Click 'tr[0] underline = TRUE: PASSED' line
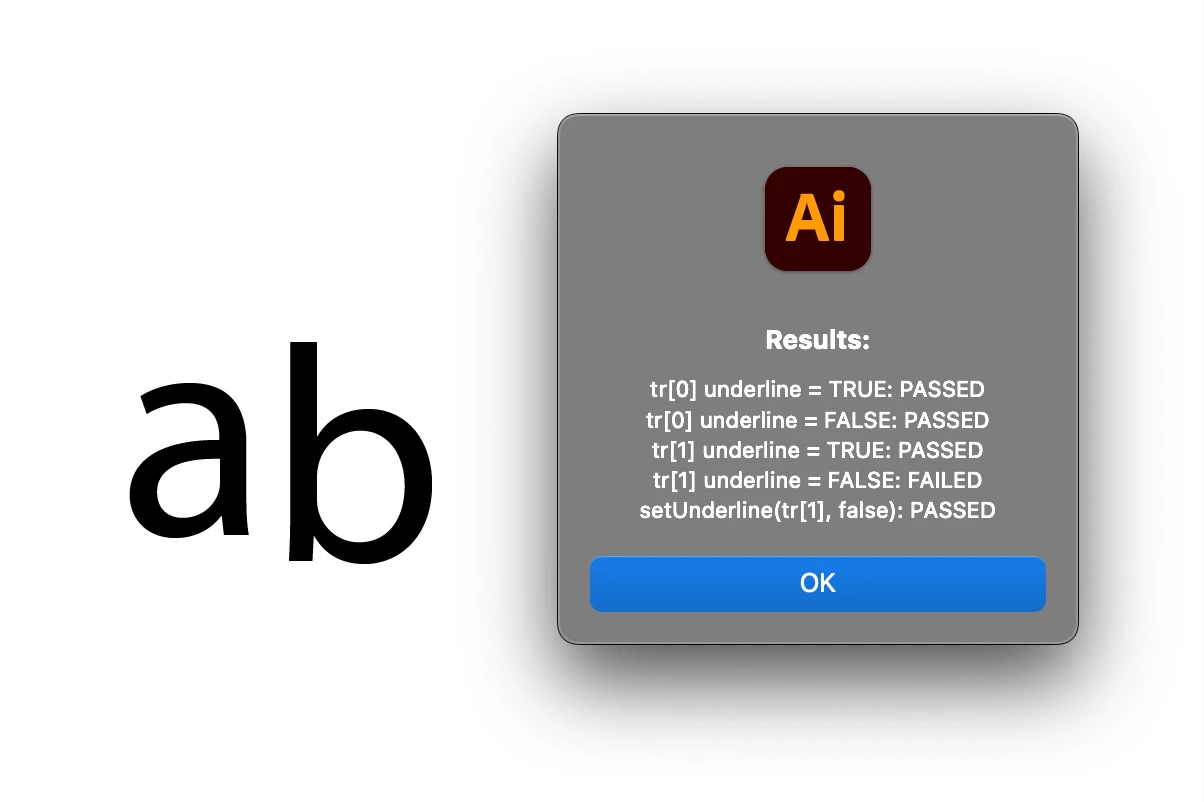This screenshot has height=802, width=1204. [x=817, y=390]
